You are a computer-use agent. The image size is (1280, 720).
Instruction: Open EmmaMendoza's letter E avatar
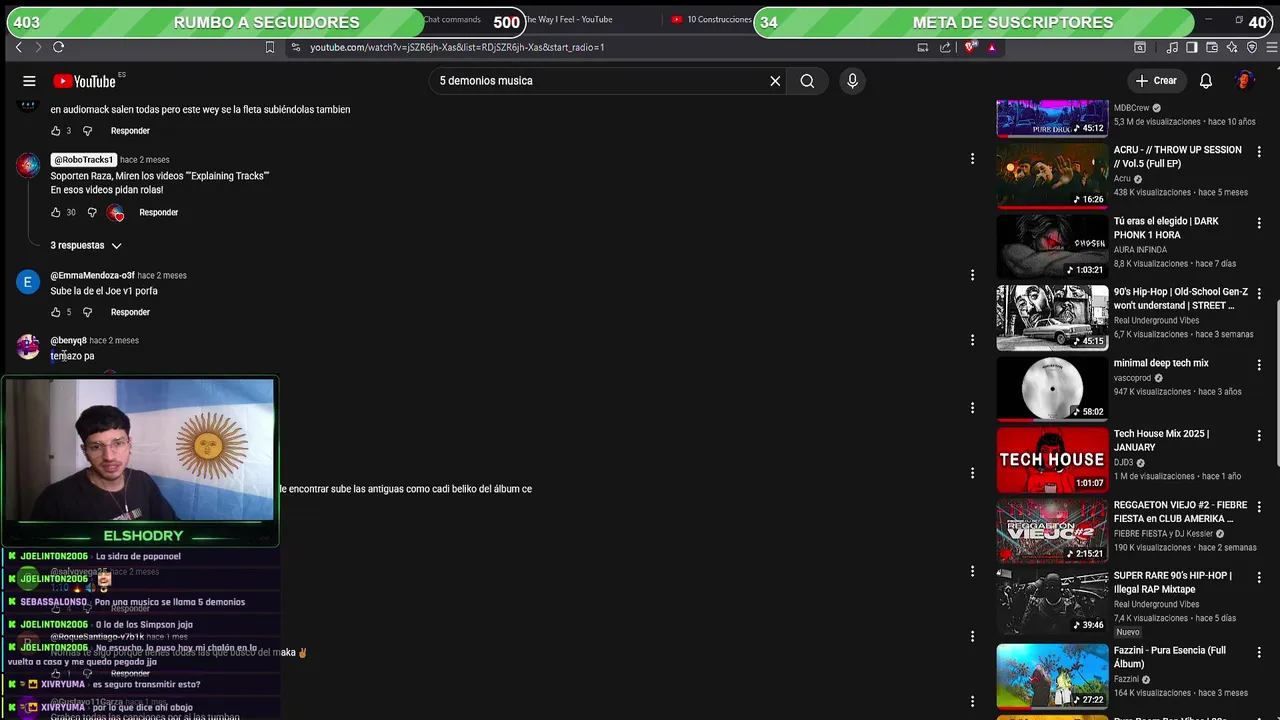click(28, 282)
